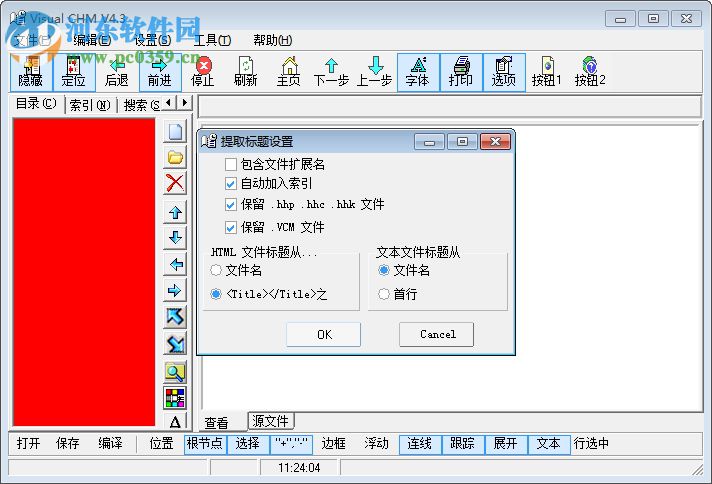Screen dimensions: 712x484
Task: Uncheck 自动加入索引 checkbox
Action: [231, 183]
